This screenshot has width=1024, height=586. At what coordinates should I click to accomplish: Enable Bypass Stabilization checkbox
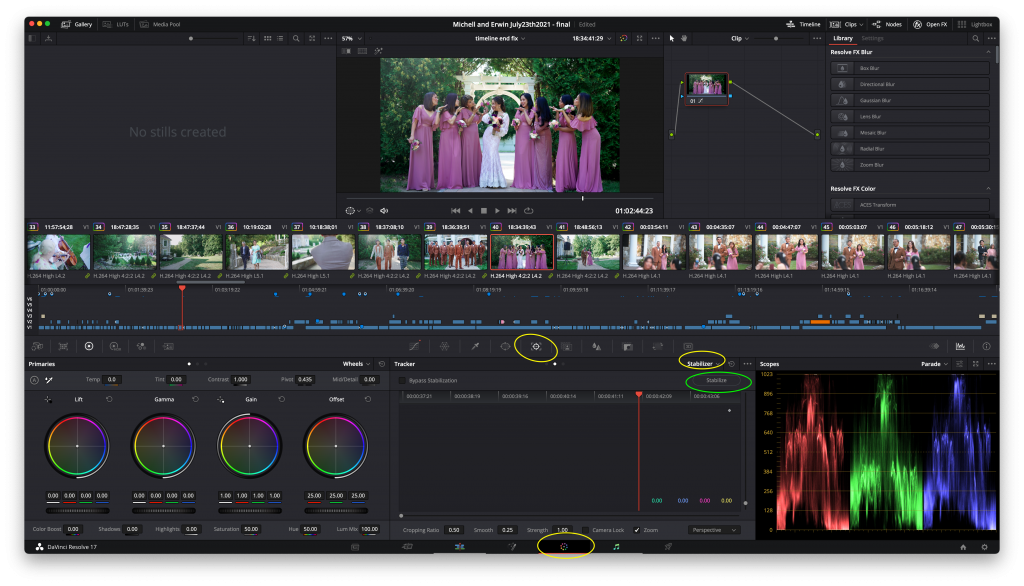point(403,381)
